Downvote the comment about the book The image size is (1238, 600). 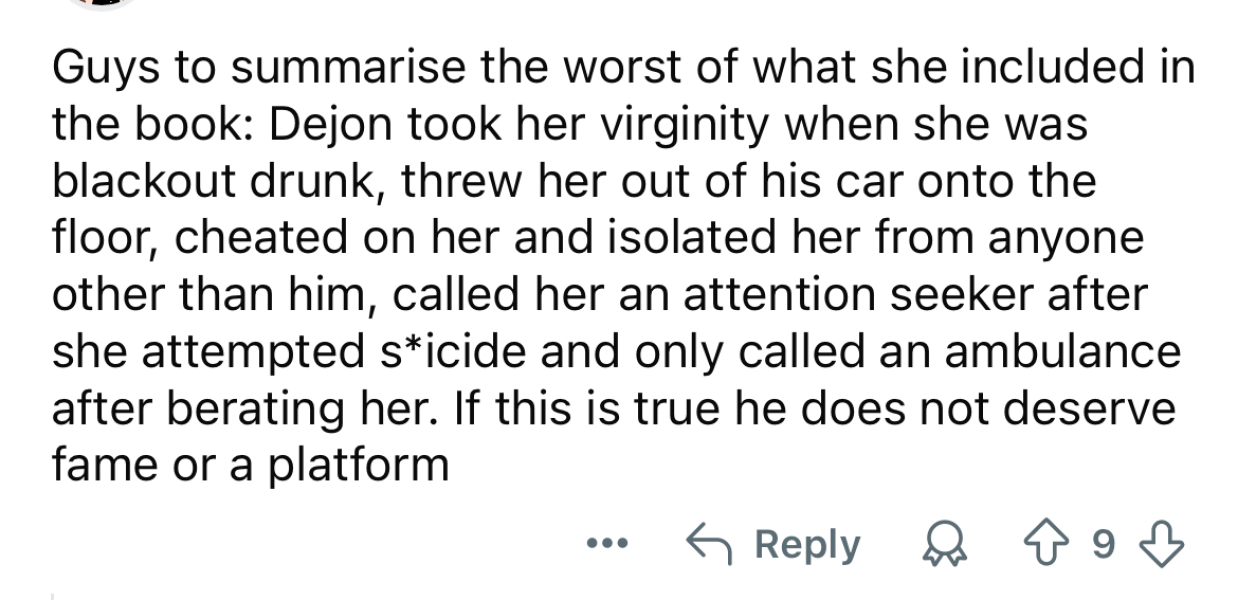click(1167, 546)
